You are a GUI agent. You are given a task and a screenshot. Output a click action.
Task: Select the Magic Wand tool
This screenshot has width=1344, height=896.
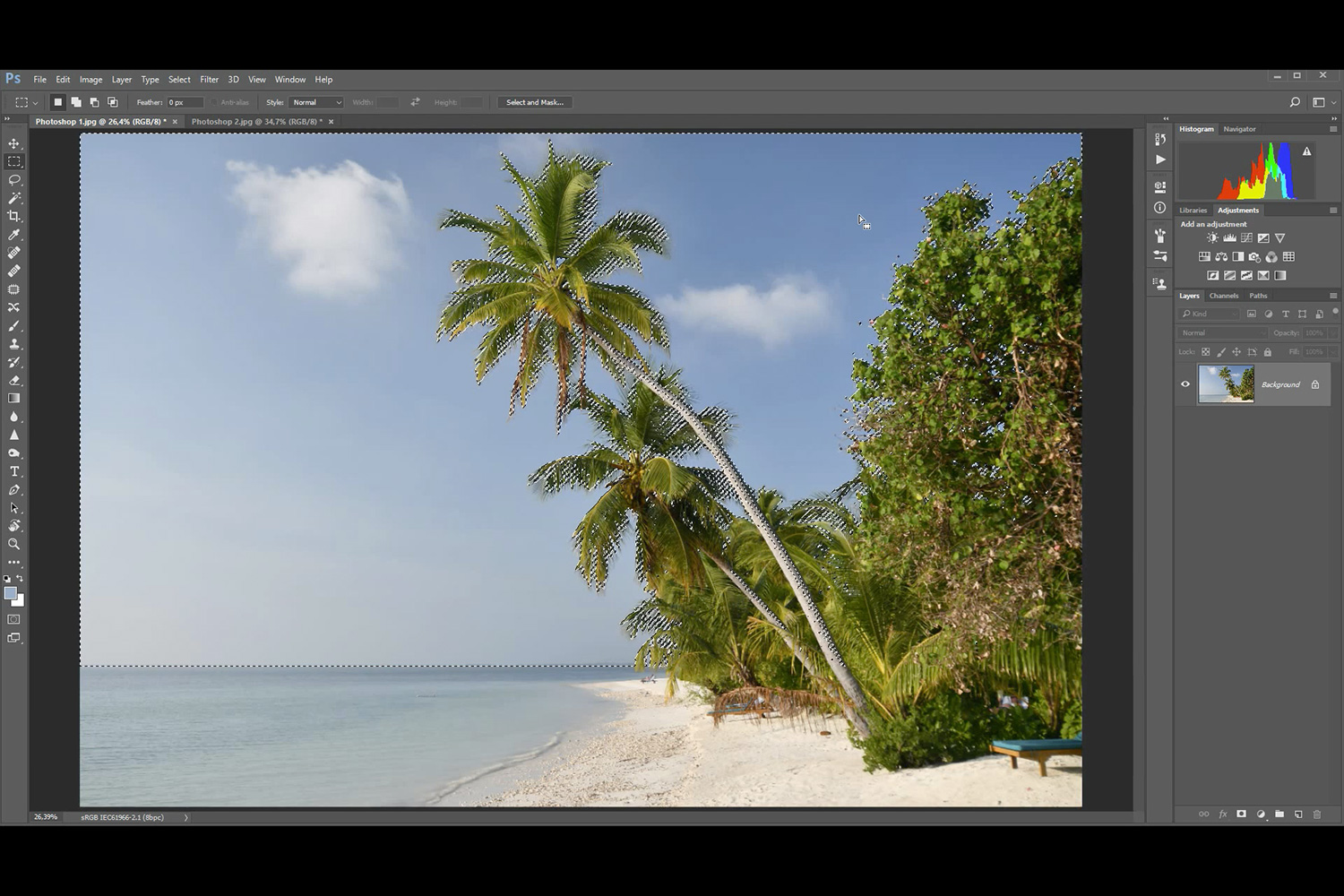(x=14, y=198)
